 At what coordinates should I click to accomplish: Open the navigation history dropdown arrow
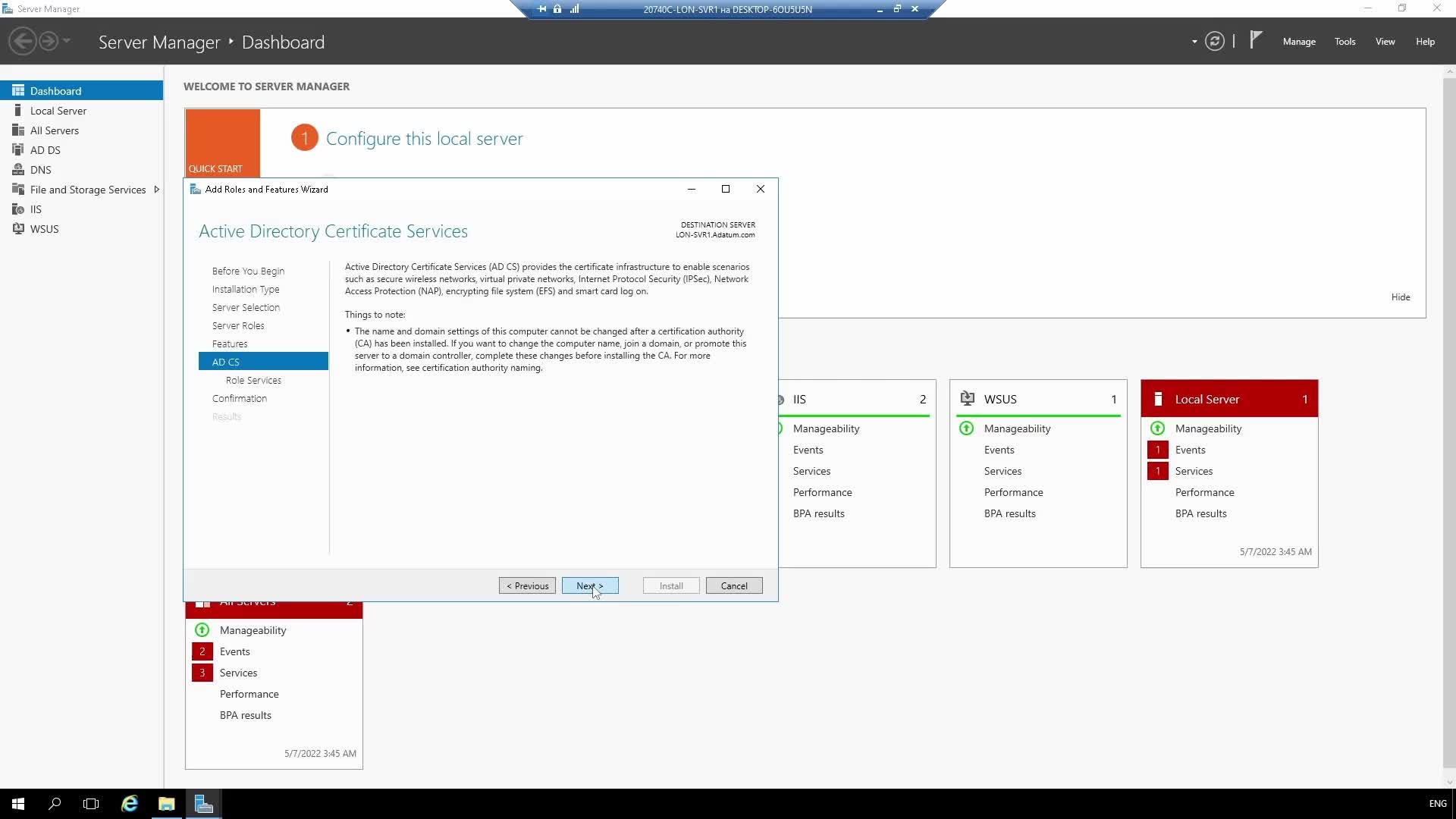click(x=67, y=41)
